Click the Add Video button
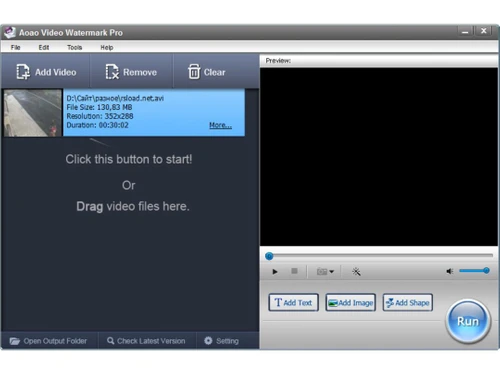 [x=46, y=72]
